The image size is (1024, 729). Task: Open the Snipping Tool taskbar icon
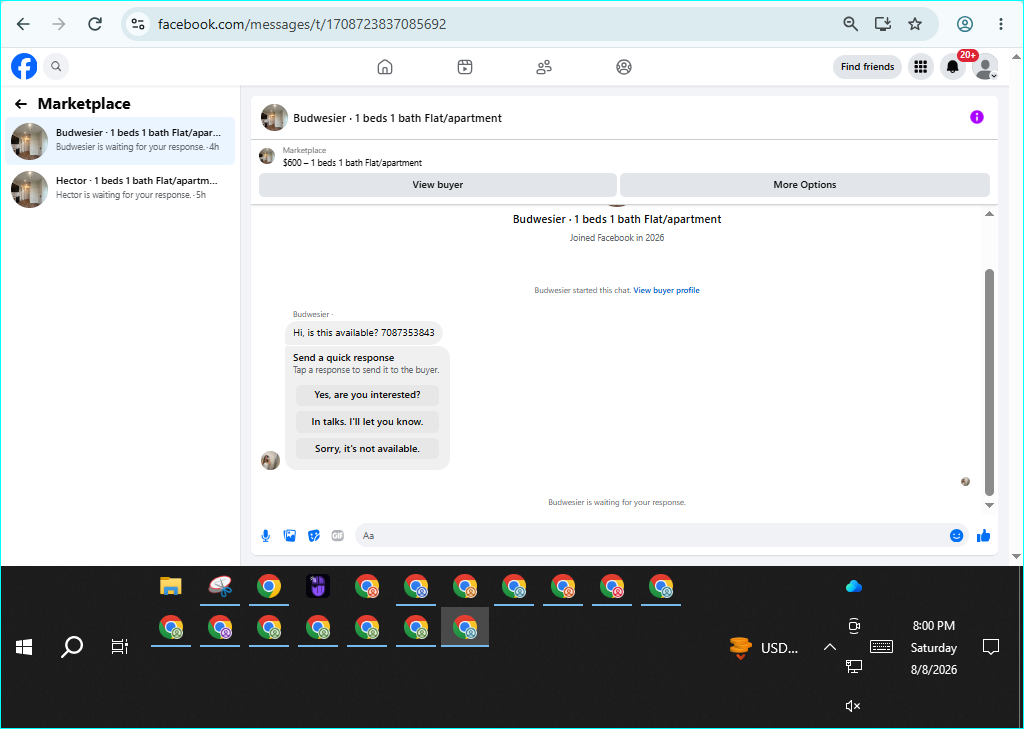tap(220, 586)
